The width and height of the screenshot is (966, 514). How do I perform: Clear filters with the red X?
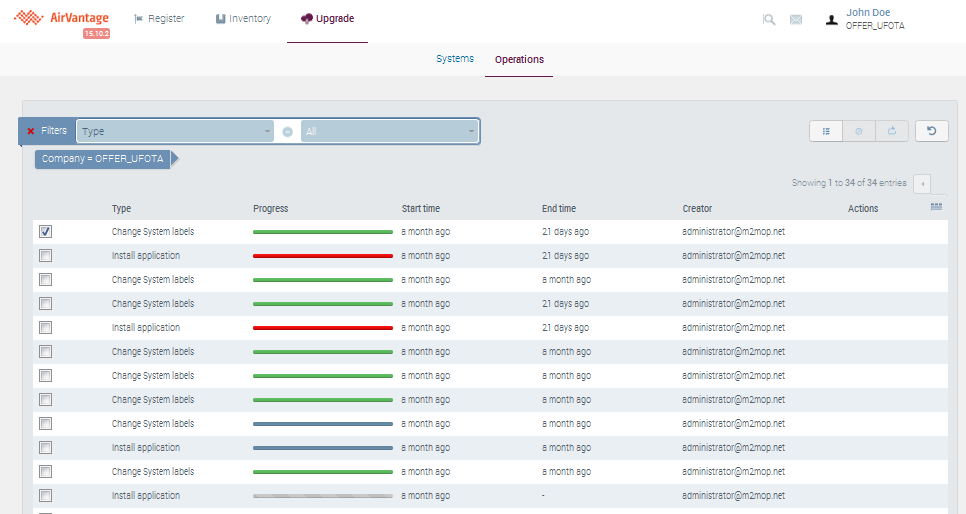(31, 131)
